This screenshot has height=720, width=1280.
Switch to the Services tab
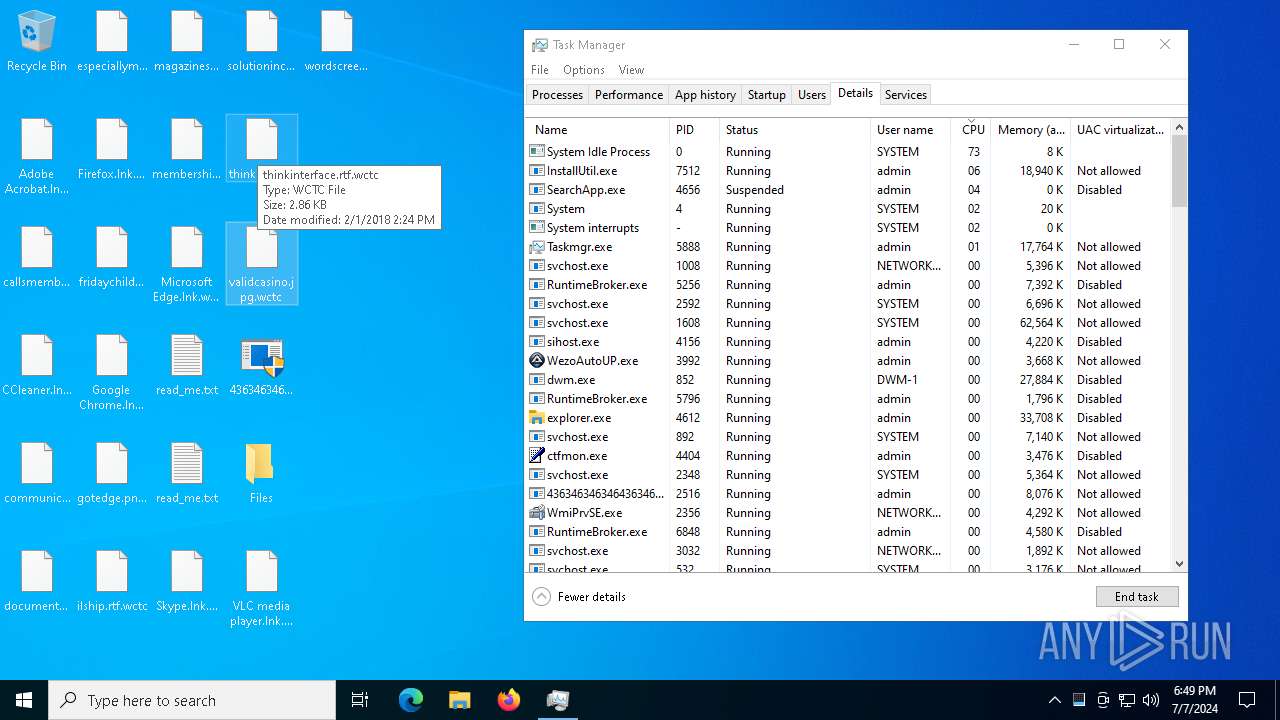coord(906,95)
